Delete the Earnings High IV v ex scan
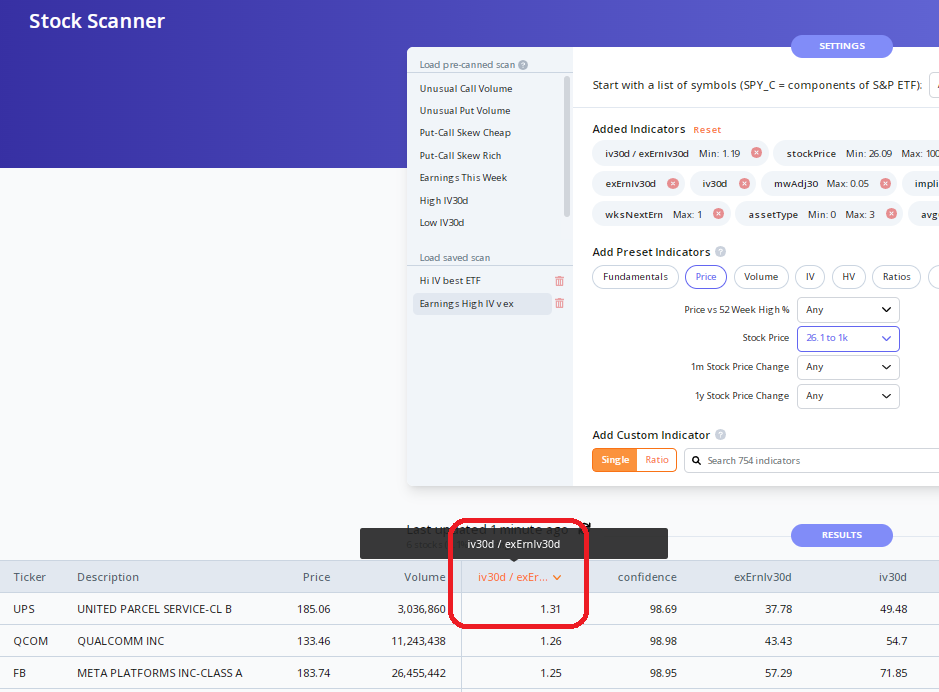The height and width of the screenshot is (692, 939). [559, 303]
